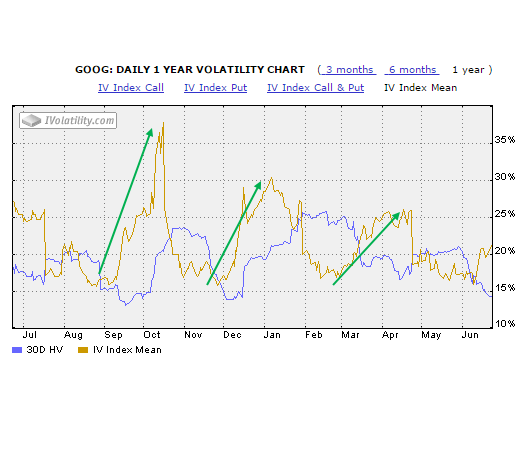Click the Jun month label

tap(470, 335)
